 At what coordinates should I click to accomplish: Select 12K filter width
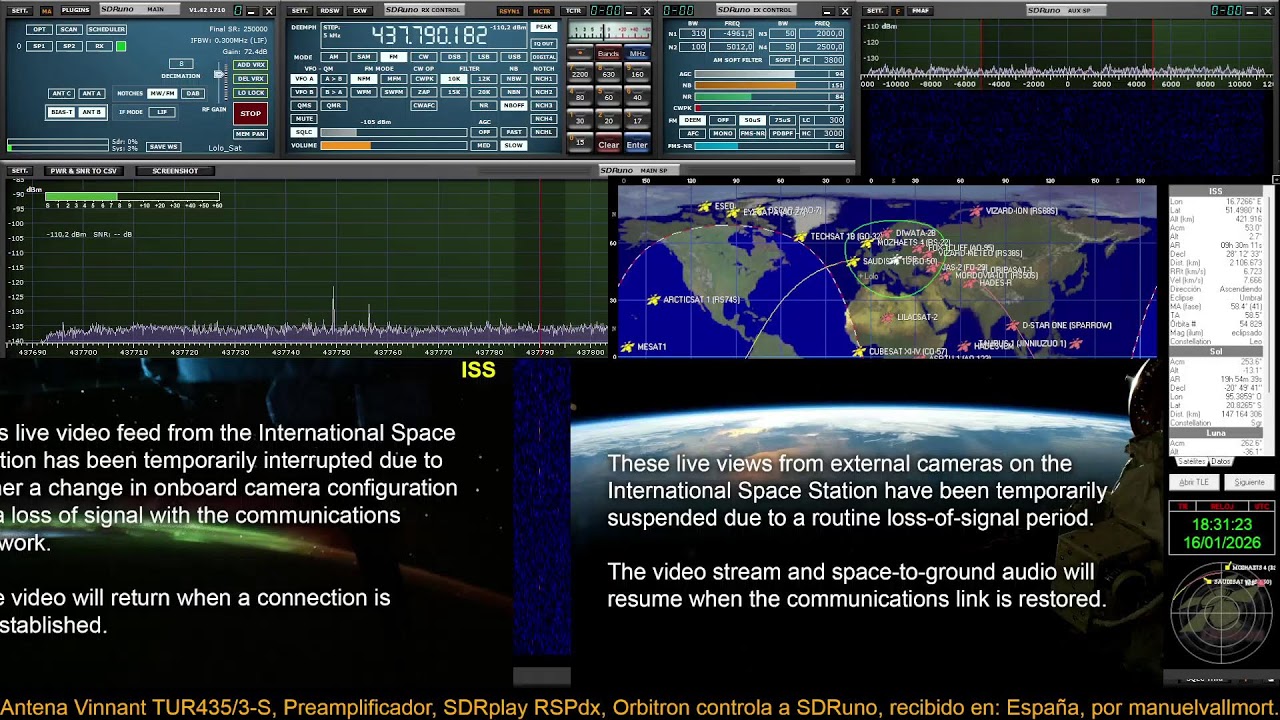pos(484,79)
